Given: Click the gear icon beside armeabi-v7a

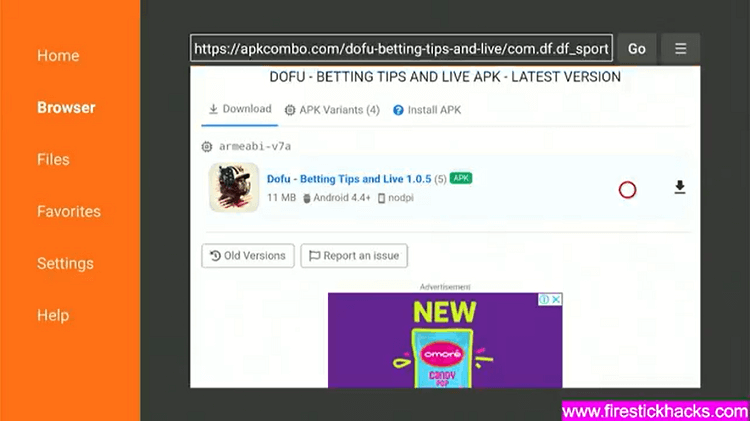Looking at the screenshot, I should [x=207, y=146].
